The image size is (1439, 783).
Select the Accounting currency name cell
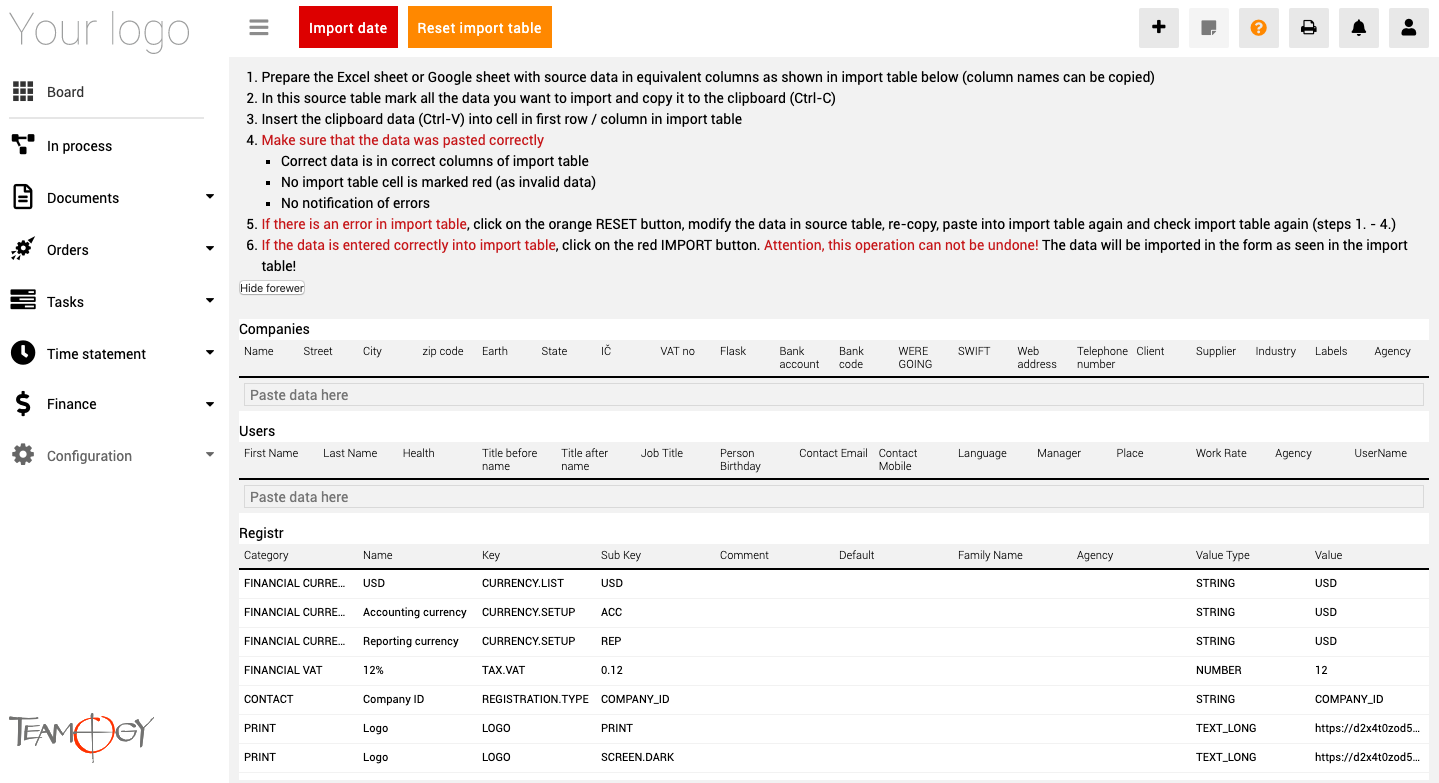pos(415,612)
